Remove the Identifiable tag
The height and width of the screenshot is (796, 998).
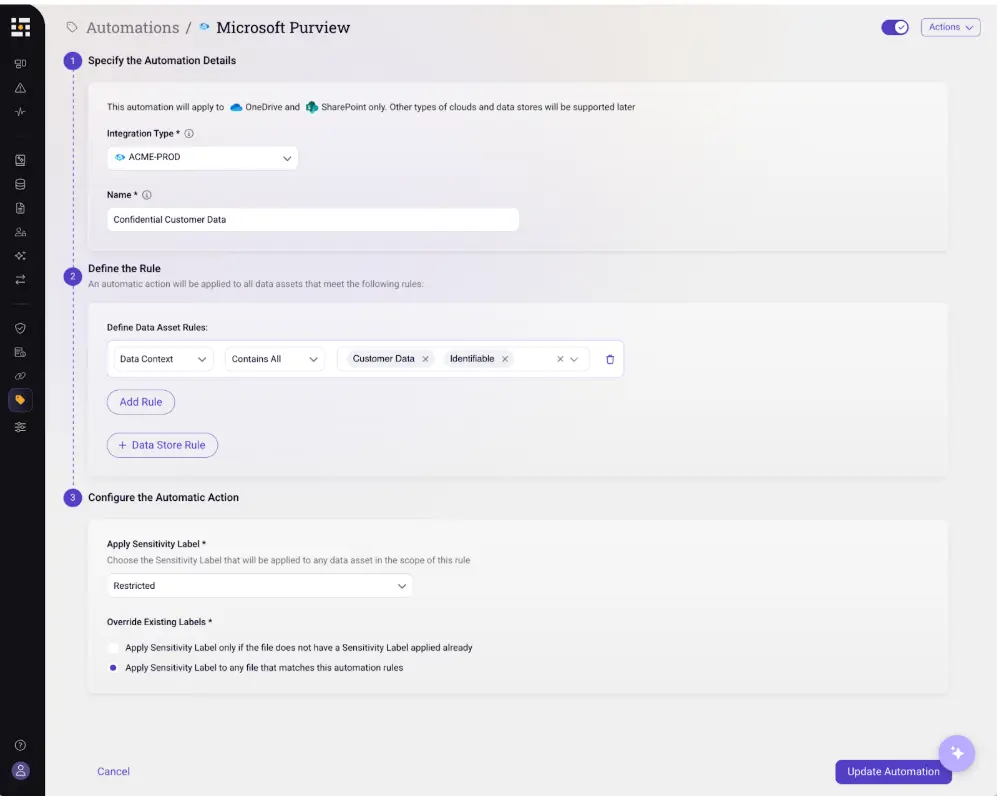click(505, 359)
